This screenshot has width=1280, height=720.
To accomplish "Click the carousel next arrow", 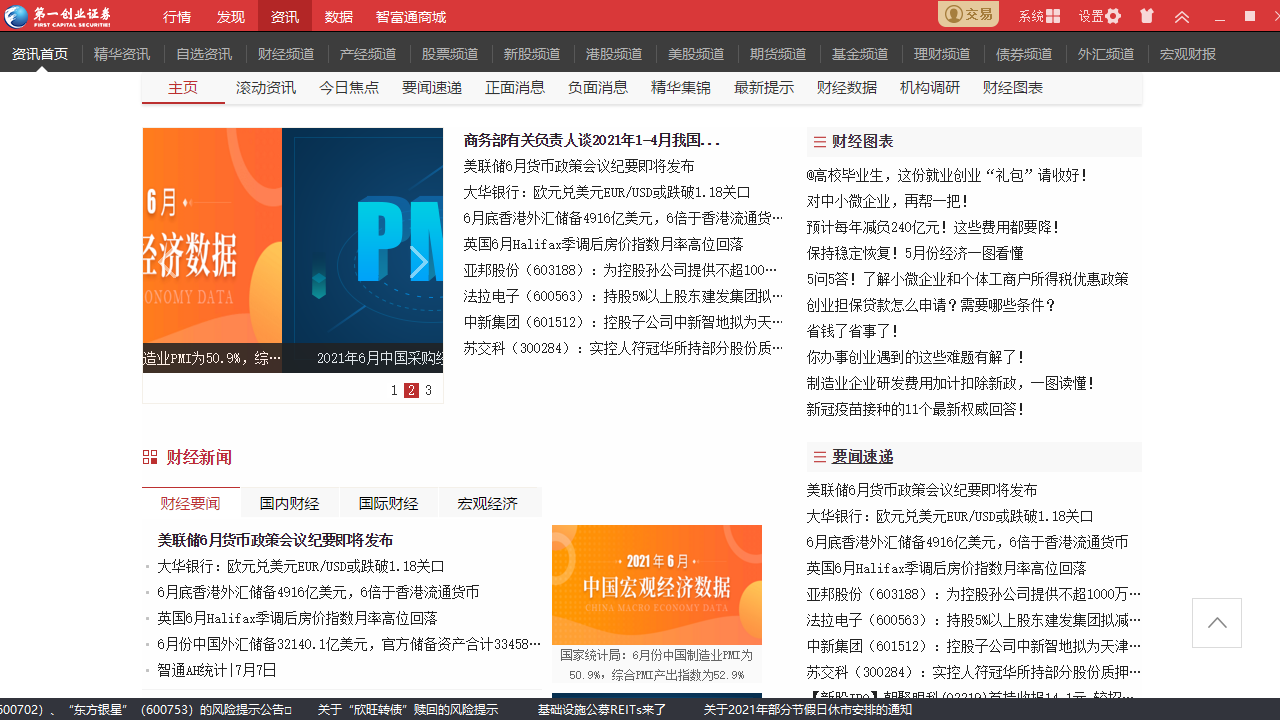I will [x=419, y=260].
